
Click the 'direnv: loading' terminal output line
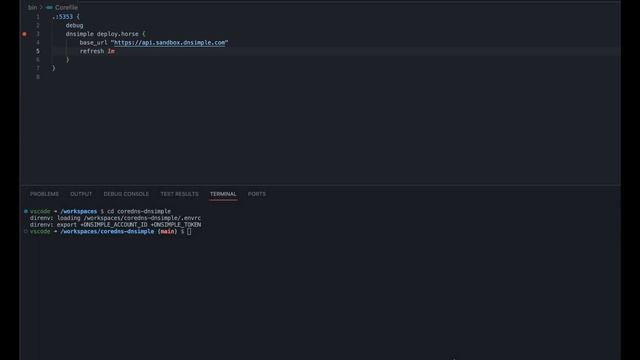(115, 218)
